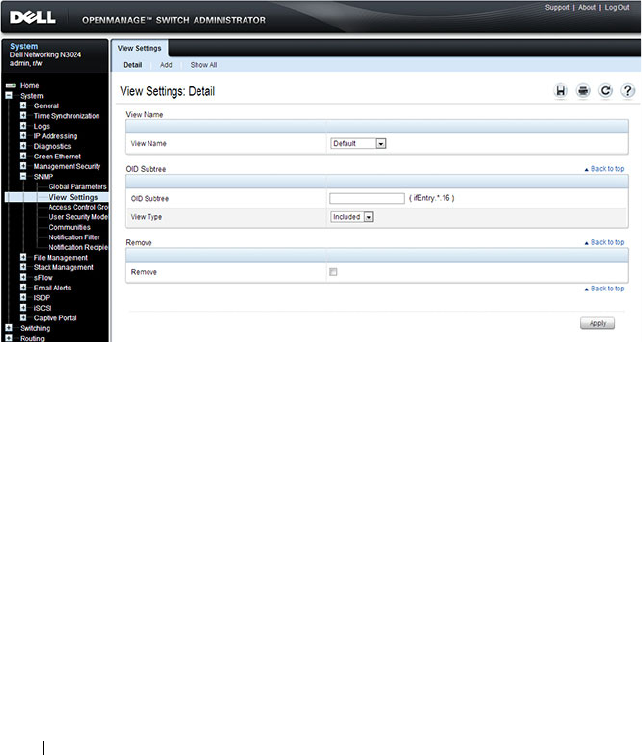This screenshot has height=755, width=642.
Task: Switch to the Add sub-tab
Action: pos(166,65)
